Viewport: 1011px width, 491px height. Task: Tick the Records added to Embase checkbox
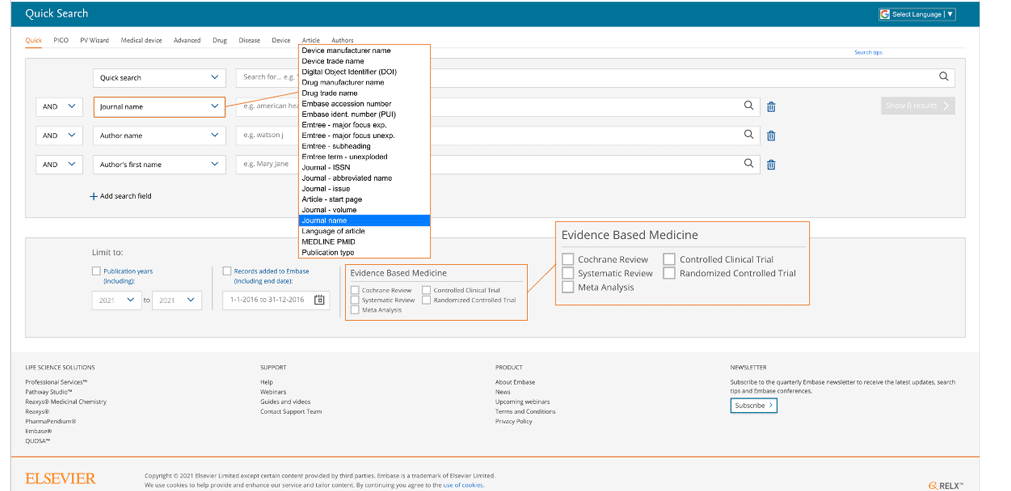(x=227, y=271)
